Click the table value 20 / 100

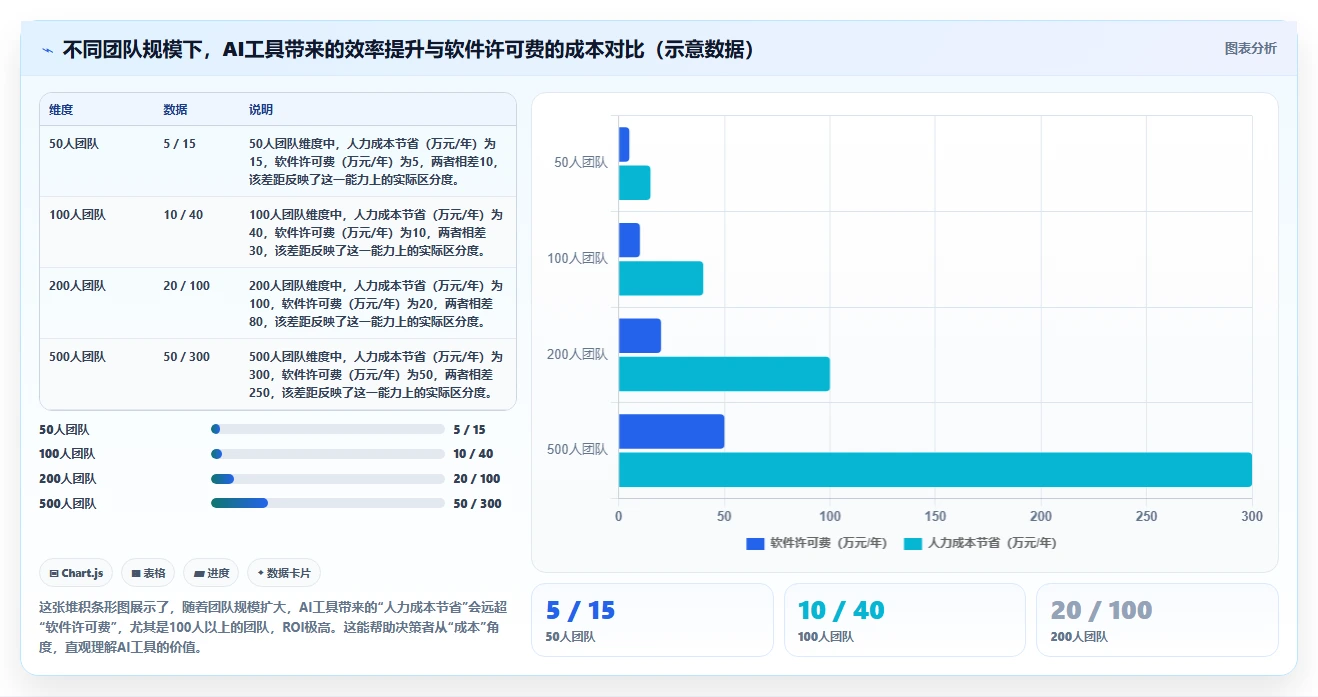[186, 286]
